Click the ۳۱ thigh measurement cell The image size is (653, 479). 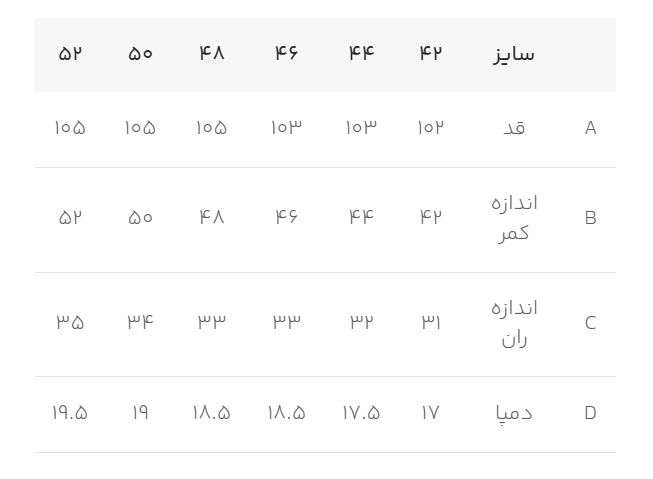430,323
